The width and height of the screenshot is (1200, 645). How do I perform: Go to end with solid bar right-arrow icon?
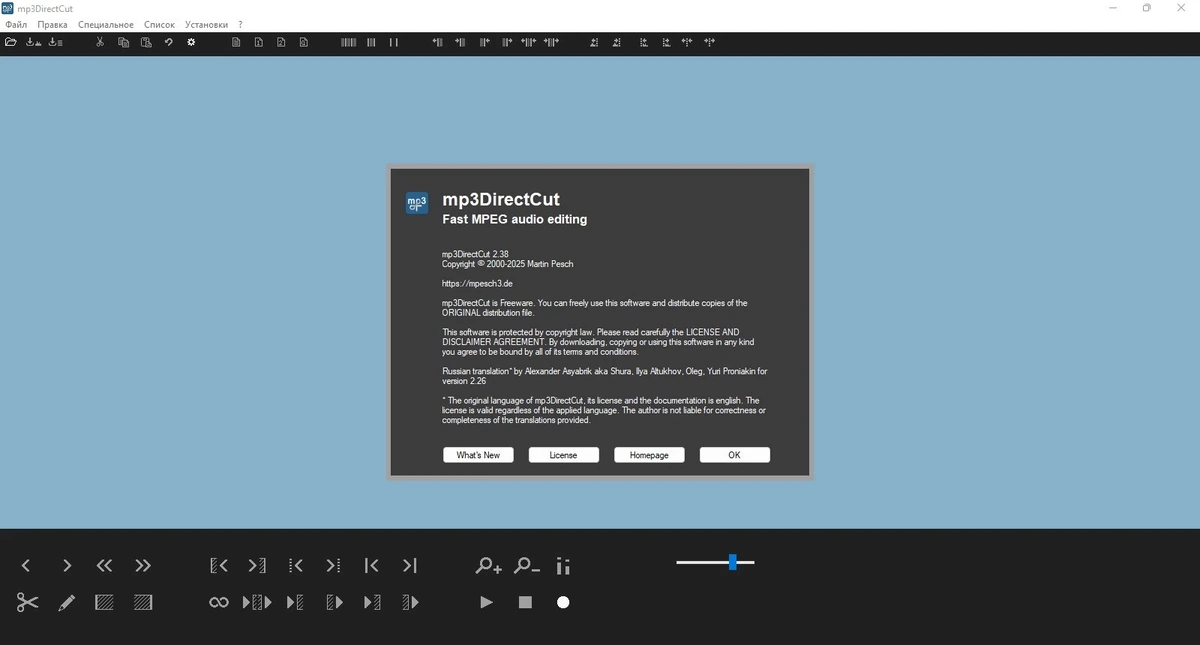coord(410,566)
